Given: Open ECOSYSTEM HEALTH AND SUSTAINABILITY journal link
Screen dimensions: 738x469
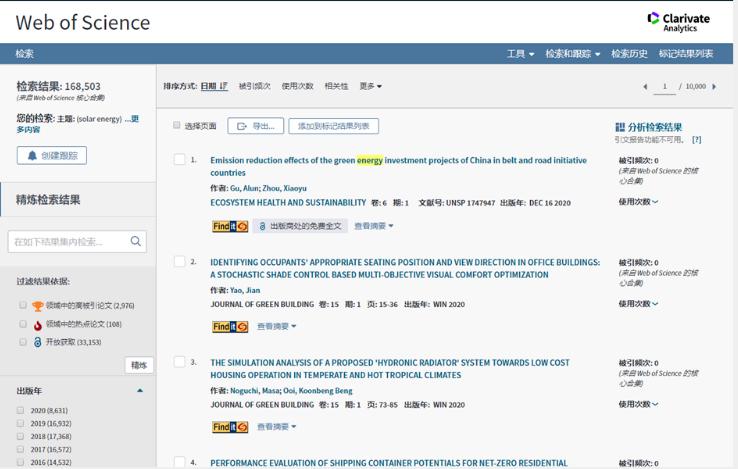Looking at the screenshot, I should click(x=288, y=202).
